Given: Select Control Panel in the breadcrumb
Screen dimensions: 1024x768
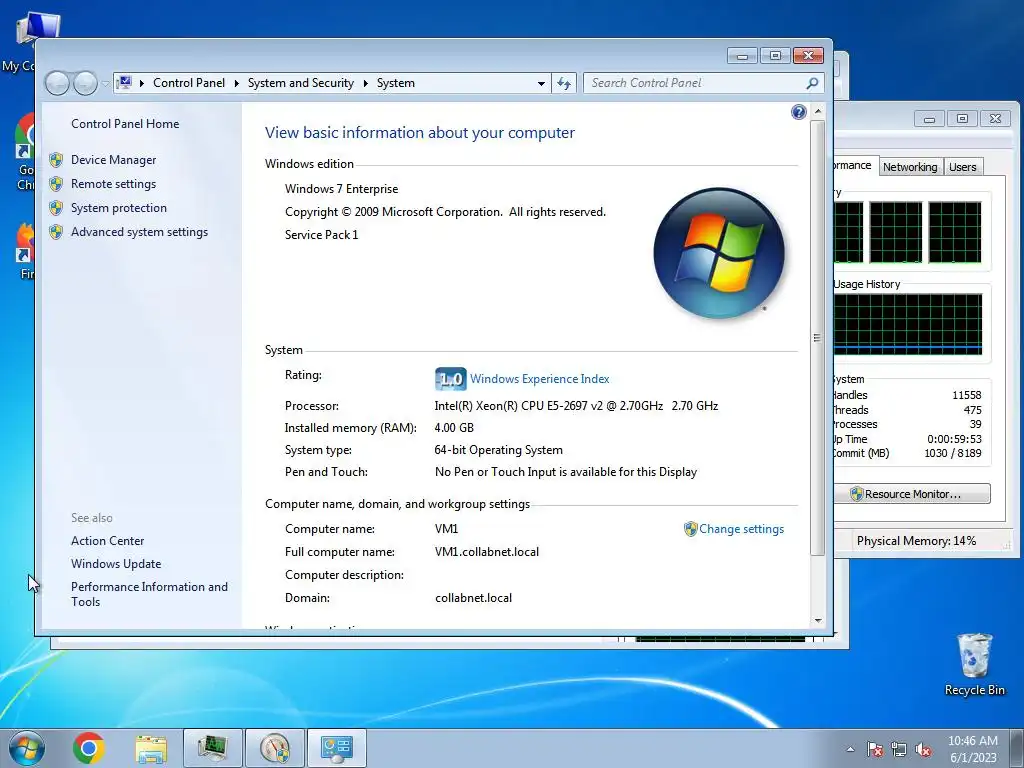Looking at the screenshot, I should click(x=189, y=83).
